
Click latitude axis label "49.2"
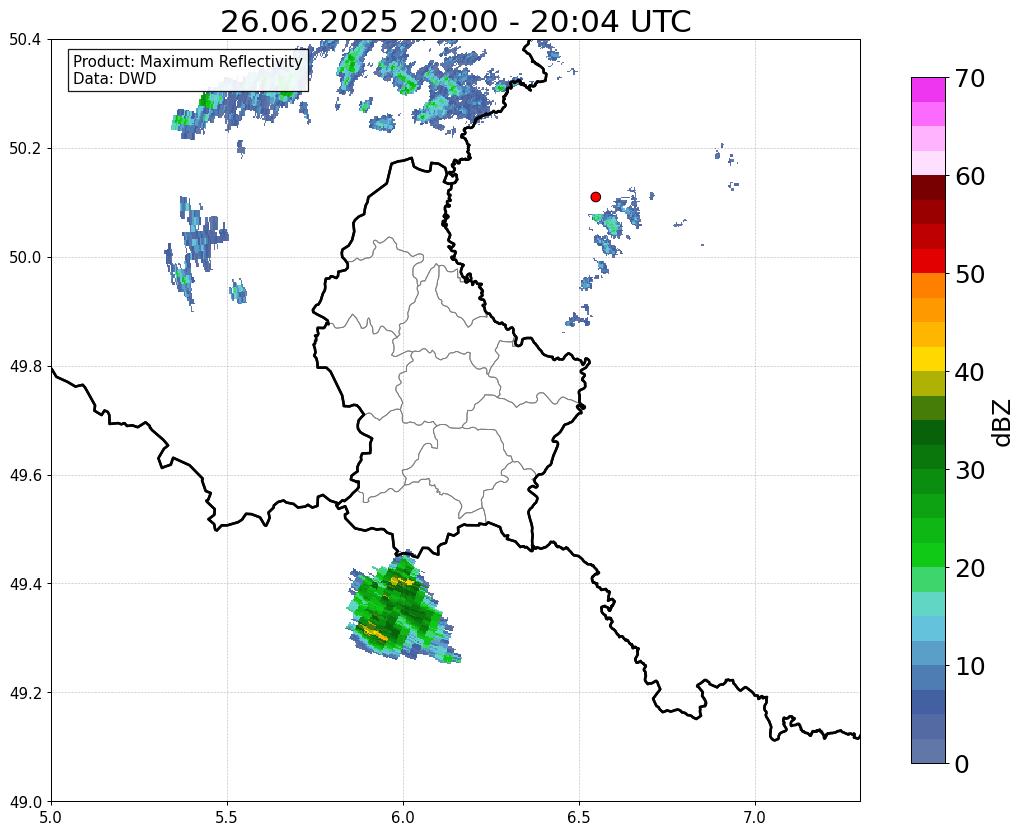(x=25, y=693)
